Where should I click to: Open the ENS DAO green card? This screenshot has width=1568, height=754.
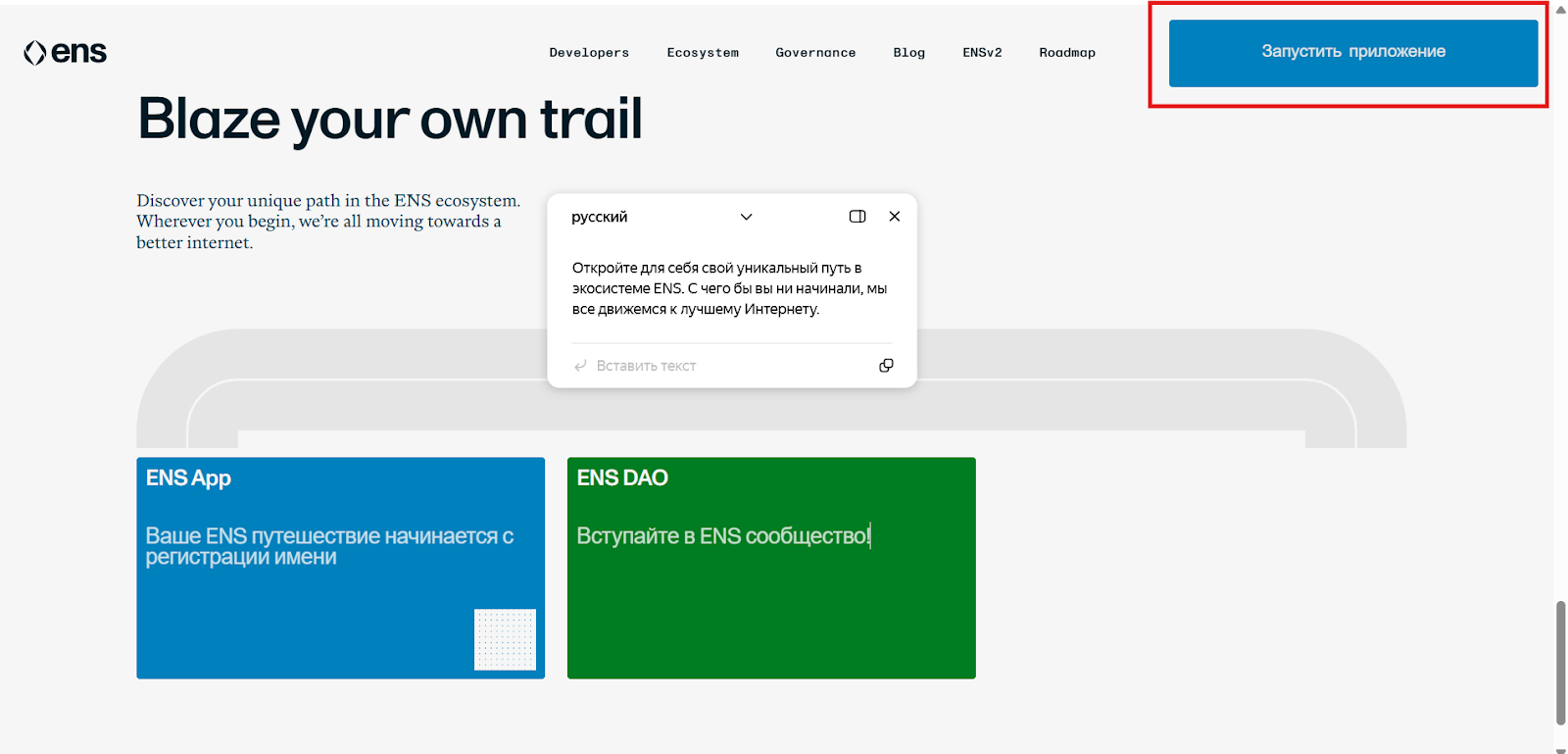coord(771,568)
